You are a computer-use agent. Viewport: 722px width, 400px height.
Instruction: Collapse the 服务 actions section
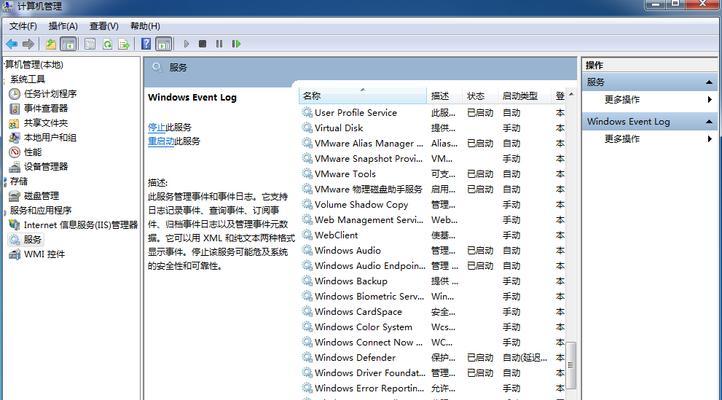click(x=709, y=82)
